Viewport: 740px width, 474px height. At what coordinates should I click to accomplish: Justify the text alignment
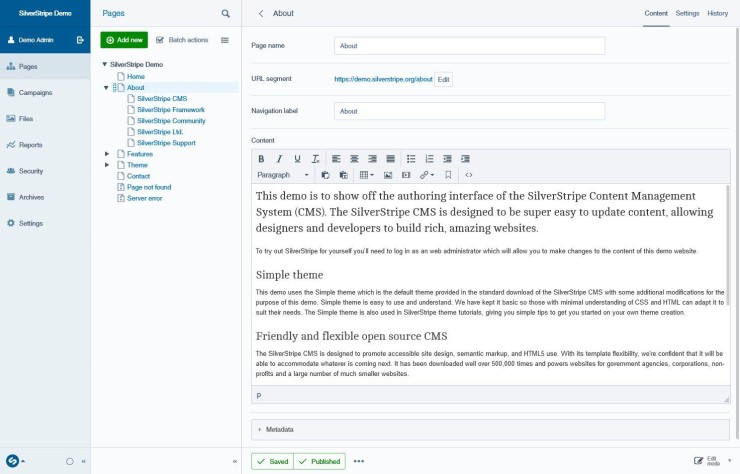[x=390, y=159]
